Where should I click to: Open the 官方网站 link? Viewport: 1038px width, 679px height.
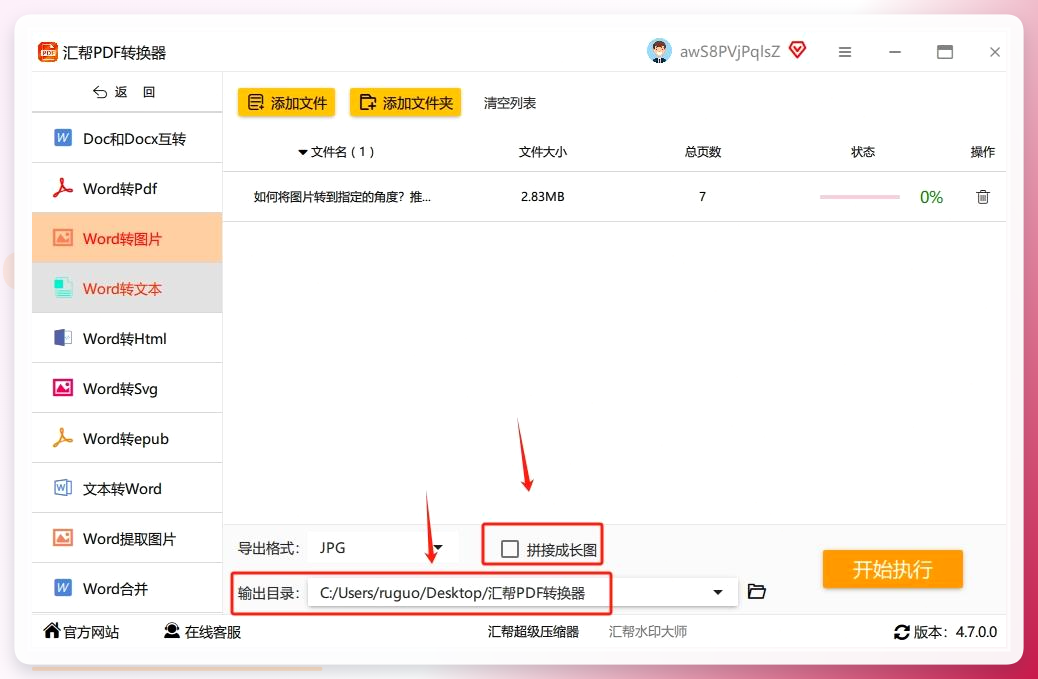coord(81,631)
